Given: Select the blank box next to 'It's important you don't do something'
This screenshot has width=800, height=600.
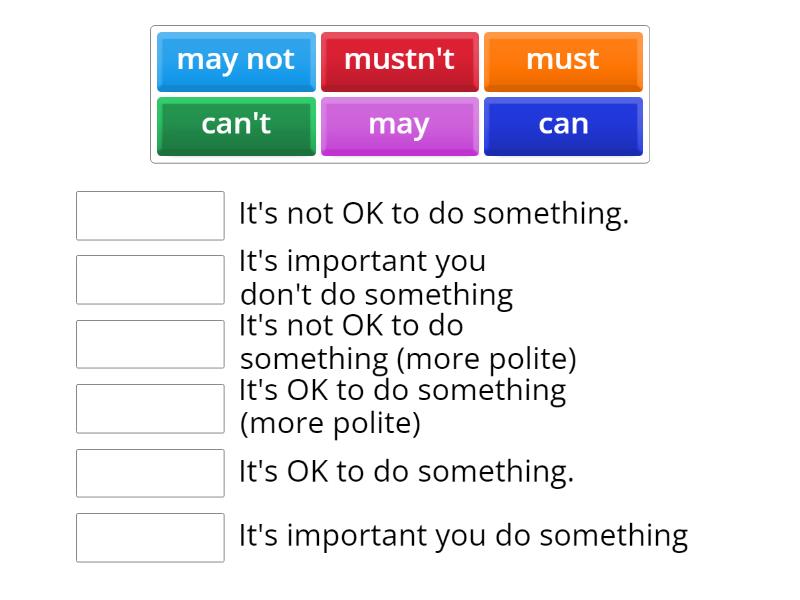Looking at the screenshot, I should (150, 280).
